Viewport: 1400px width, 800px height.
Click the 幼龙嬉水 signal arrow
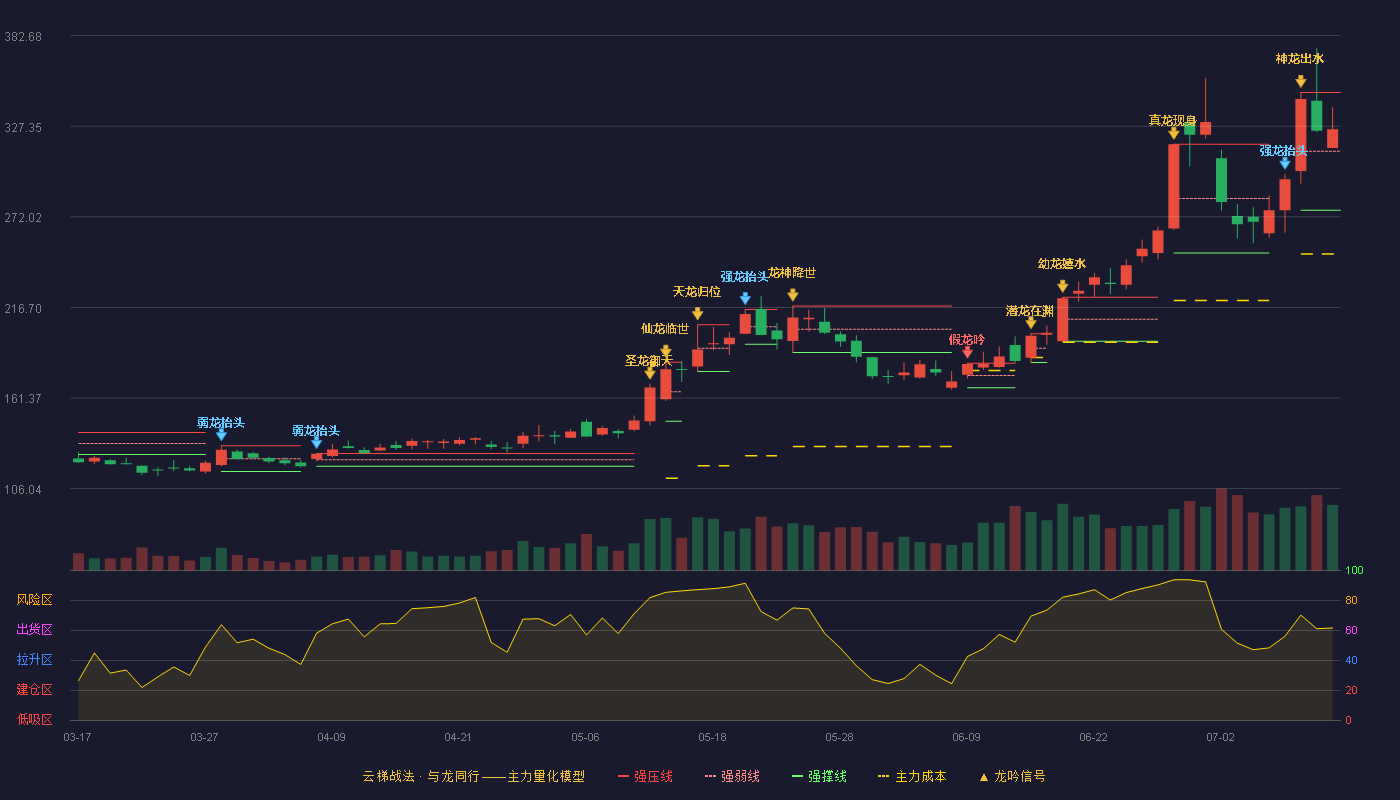pos(1062,286)
